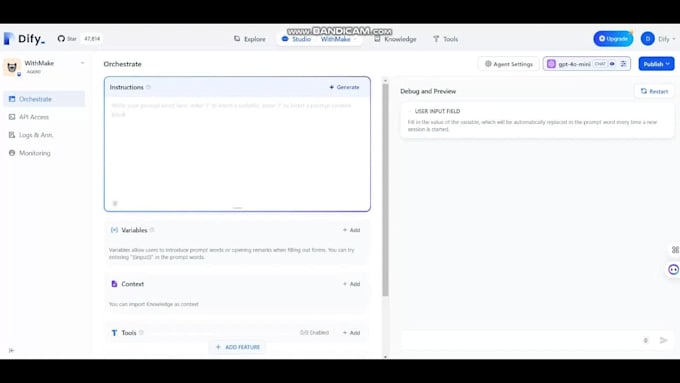Click the Orchestrate page heading

[x=122, y=64]
